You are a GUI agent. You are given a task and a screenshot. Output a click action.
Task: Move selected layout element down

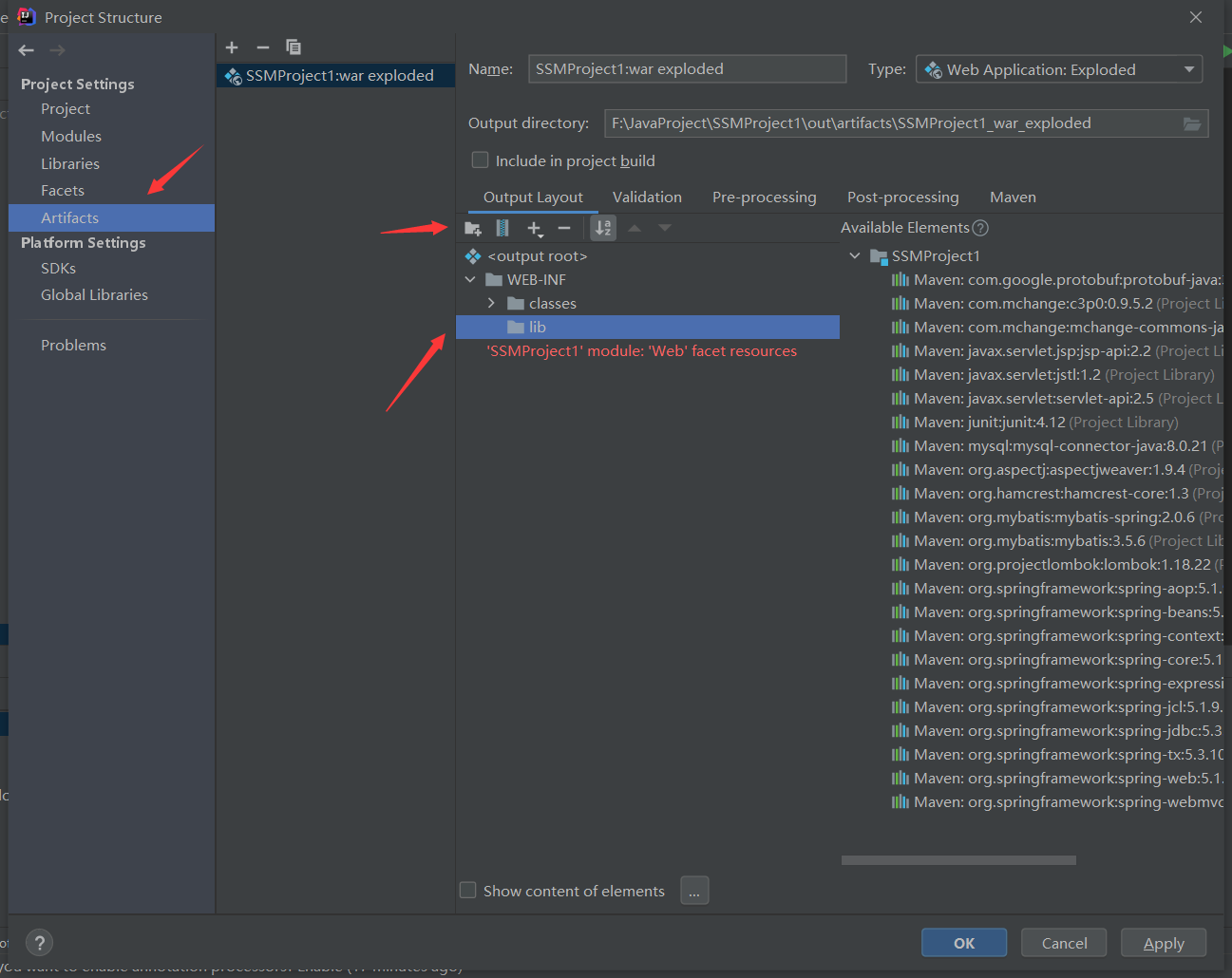pyautogui.click(x=665, y=228)
